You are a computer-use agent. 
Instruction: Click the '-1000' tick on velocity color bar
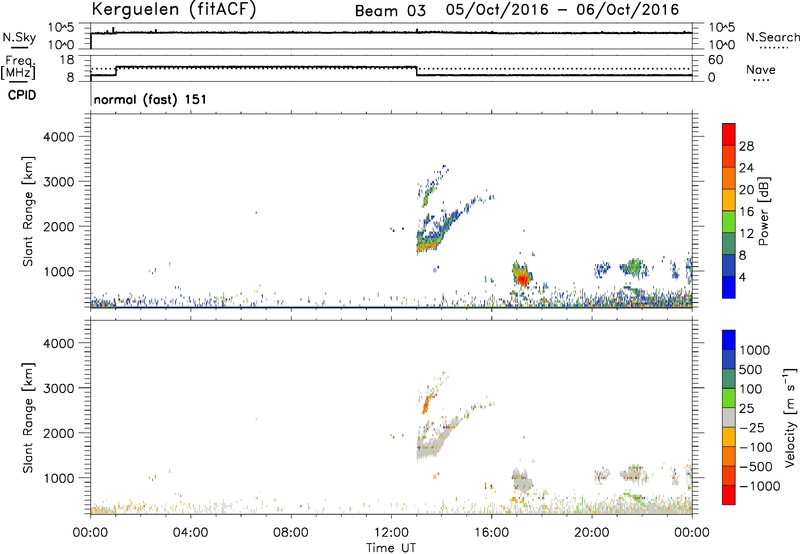[759, 486]
